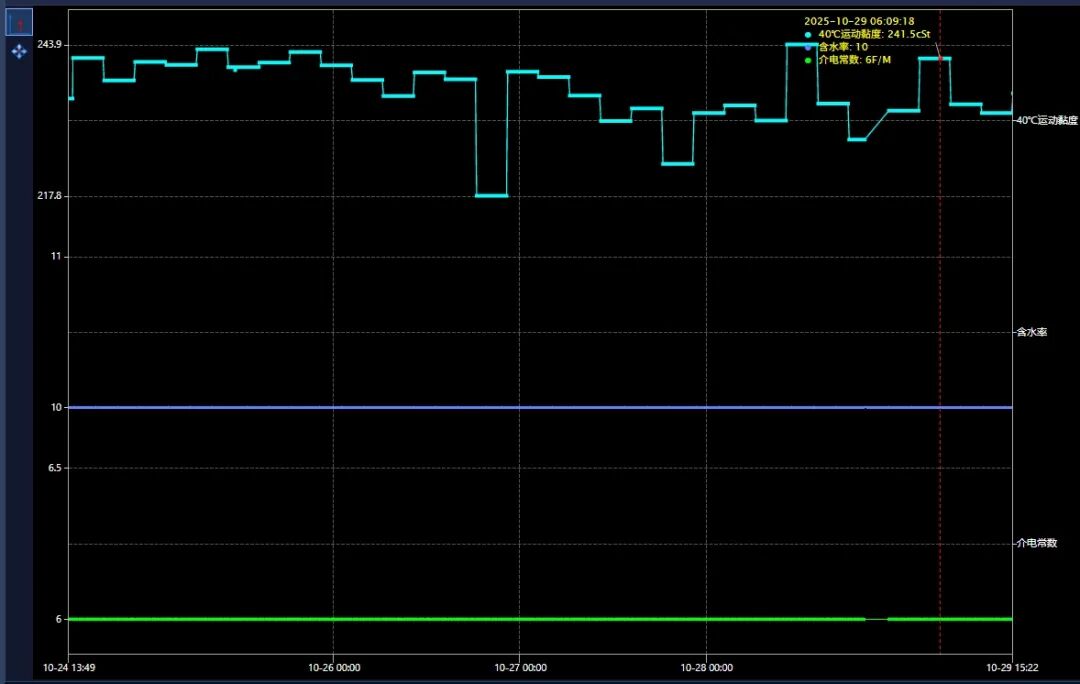Click the 40℃运动黏度 axis label on right
The image size is (1080, 684).
[x=1046, y=120]
